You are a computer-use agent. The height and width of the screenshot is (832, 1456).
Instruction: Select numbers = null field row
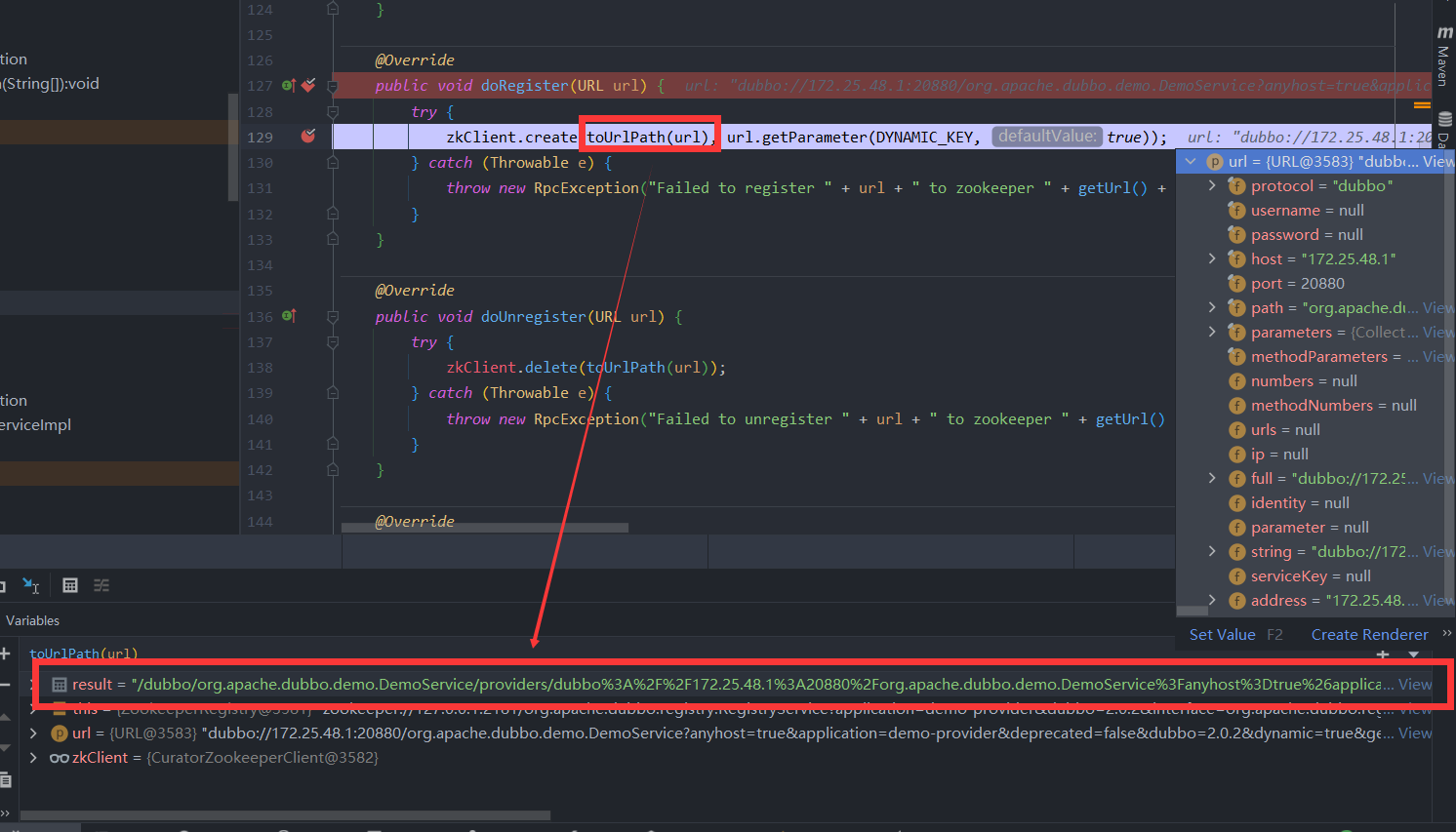[1315, 380]
